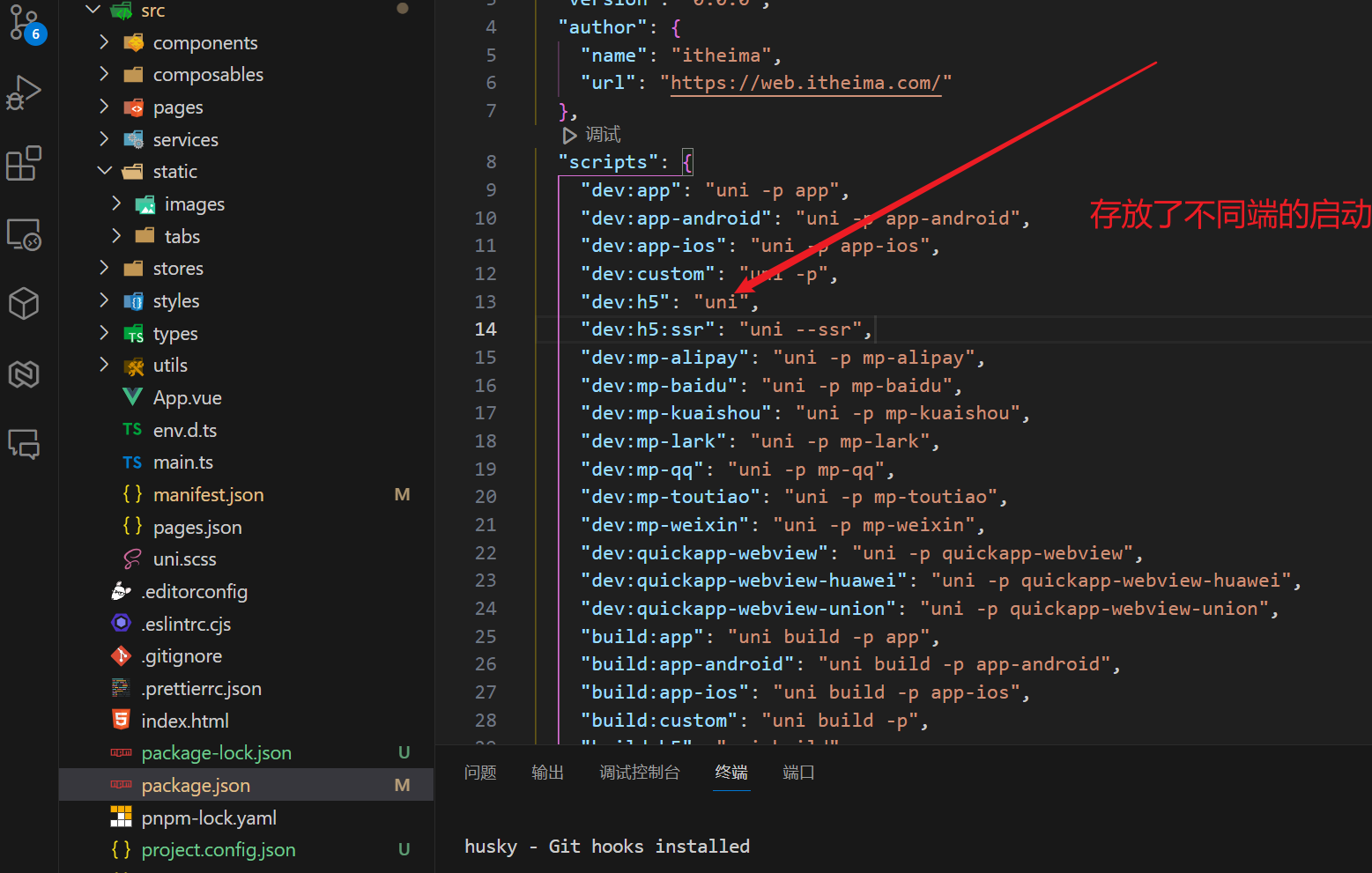Image resolution: width=1372 pixels, height=873 pixels.
Task: Expand the stores folder
Action: 104,268
